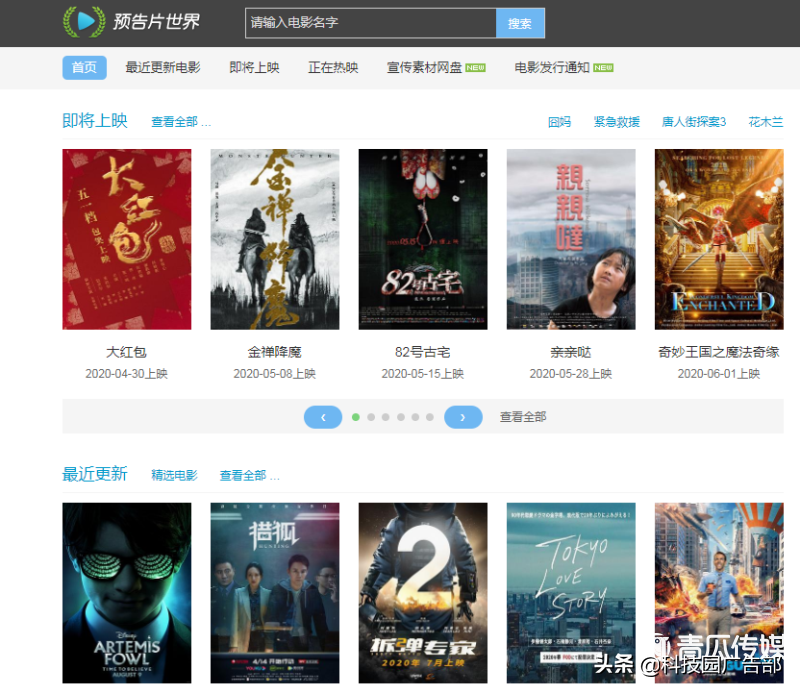800x693 pixels.
Task: Select the fifth carousel page dot
Action: [x=415, y=417]
